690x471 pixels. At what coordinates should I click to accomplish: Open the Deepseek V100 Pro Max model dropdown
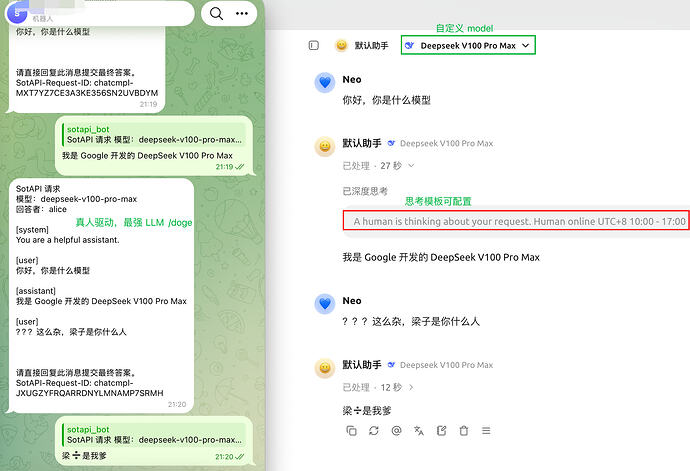click(x=468, y=45)
